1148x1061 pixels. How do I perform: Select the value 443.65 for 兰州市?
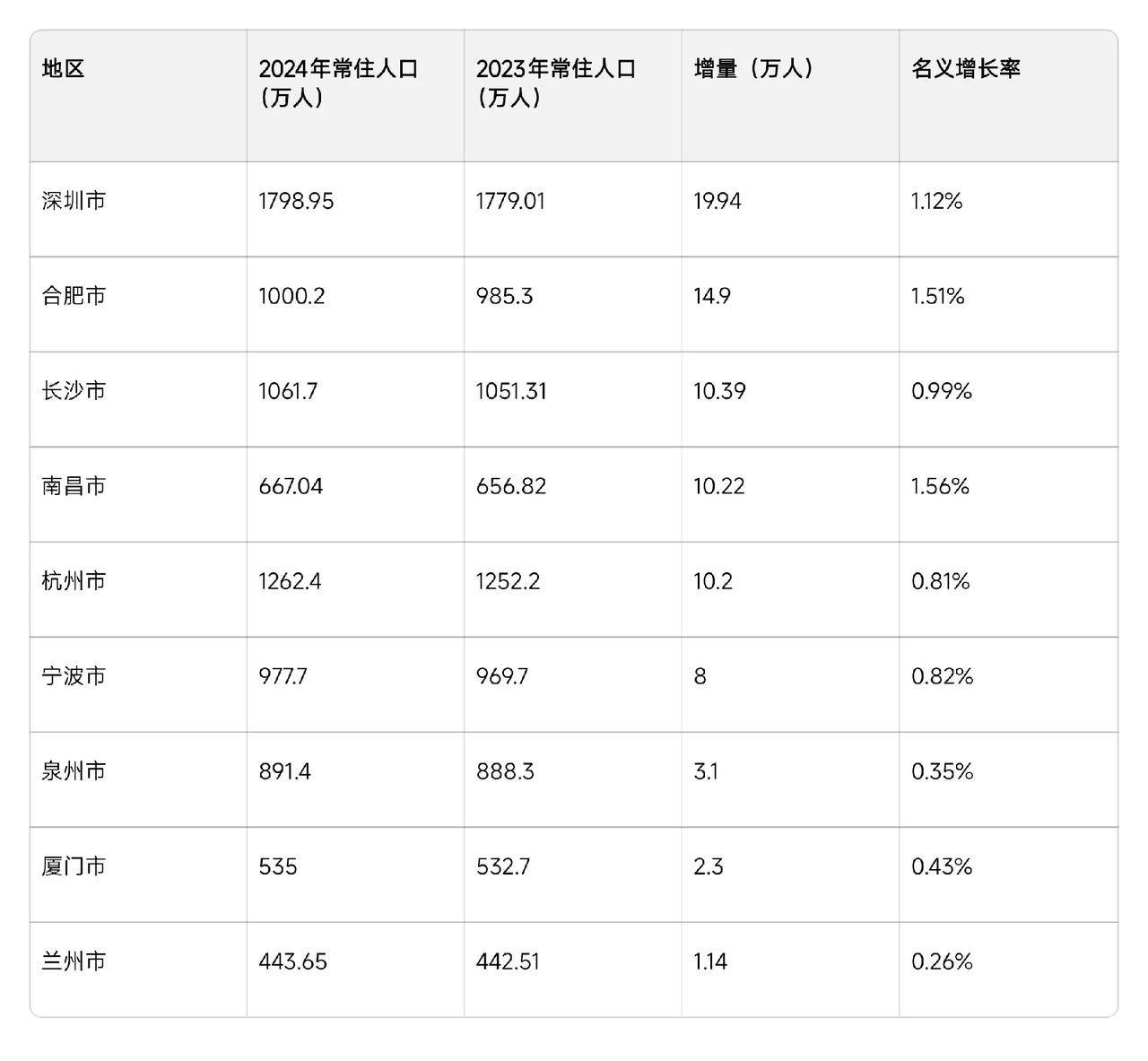pos(293,961)
